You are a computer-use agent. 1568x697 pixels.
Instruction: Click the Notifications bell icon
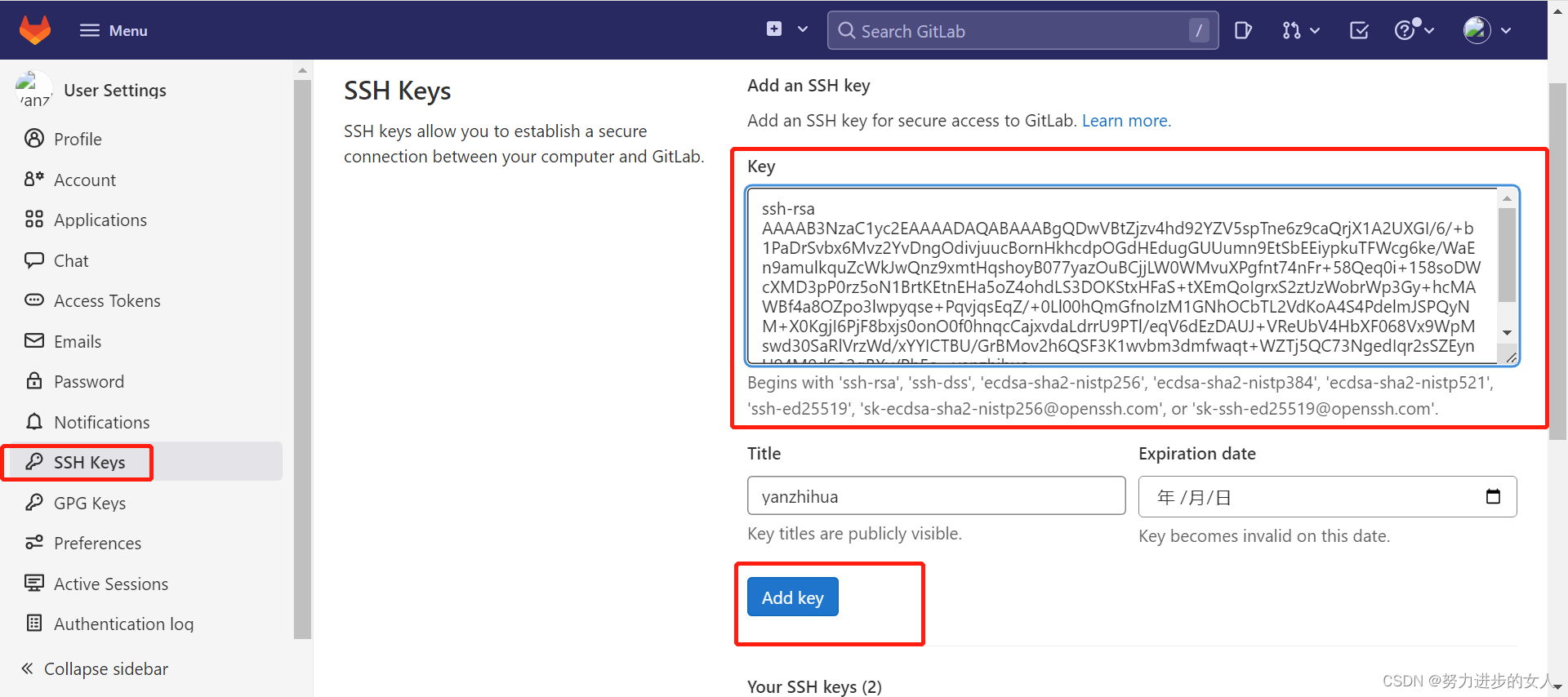point(34,421)
